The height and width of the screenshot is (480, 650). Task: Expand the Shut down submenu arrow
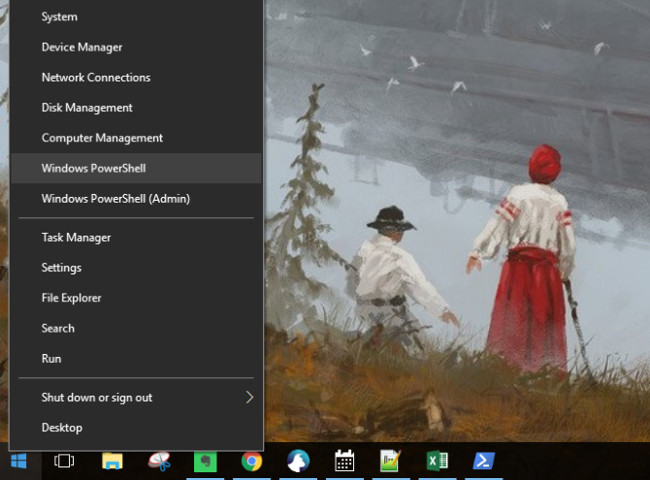tap(249, 397)
